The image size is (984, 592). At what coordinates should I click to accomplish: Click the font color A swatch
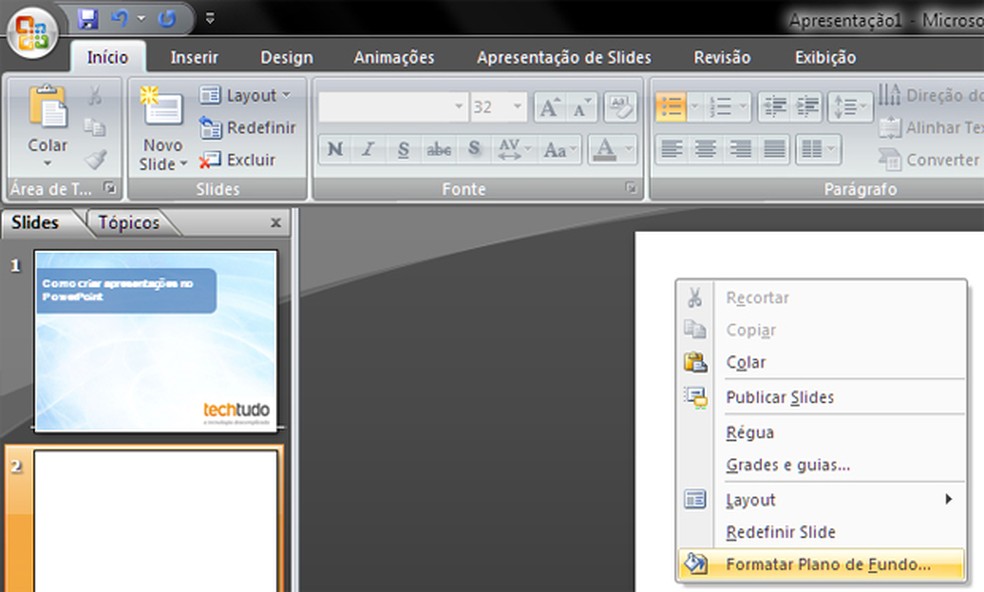pyautogui.click(x=604, y=149)
